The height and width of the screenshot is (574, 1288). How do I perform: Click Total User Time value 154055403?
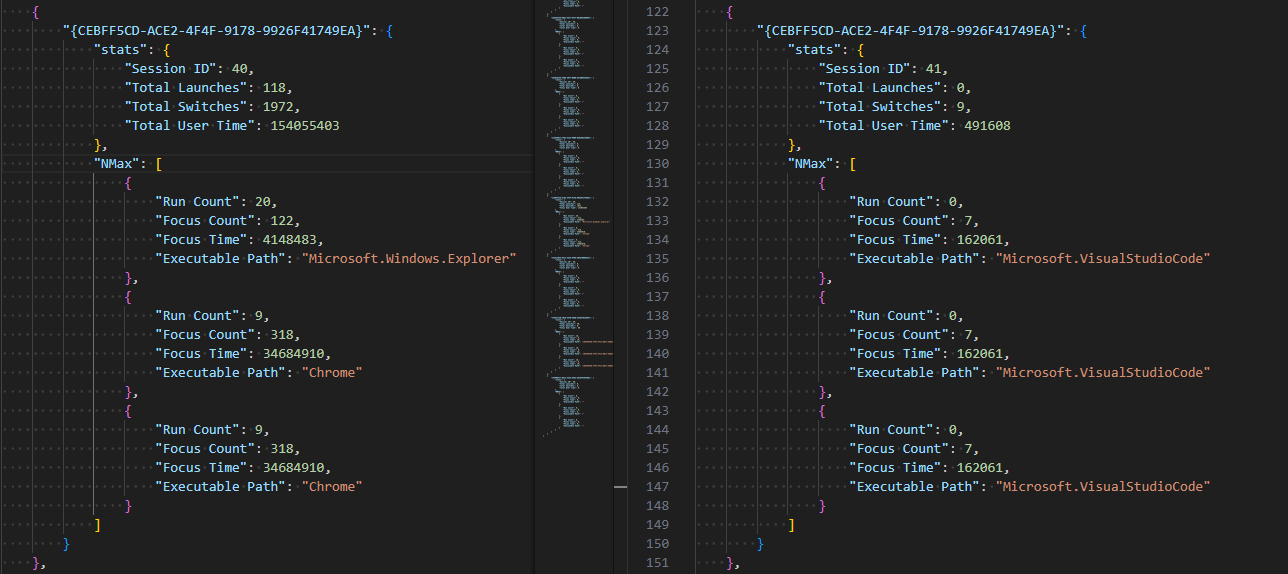tap(305, 126)
